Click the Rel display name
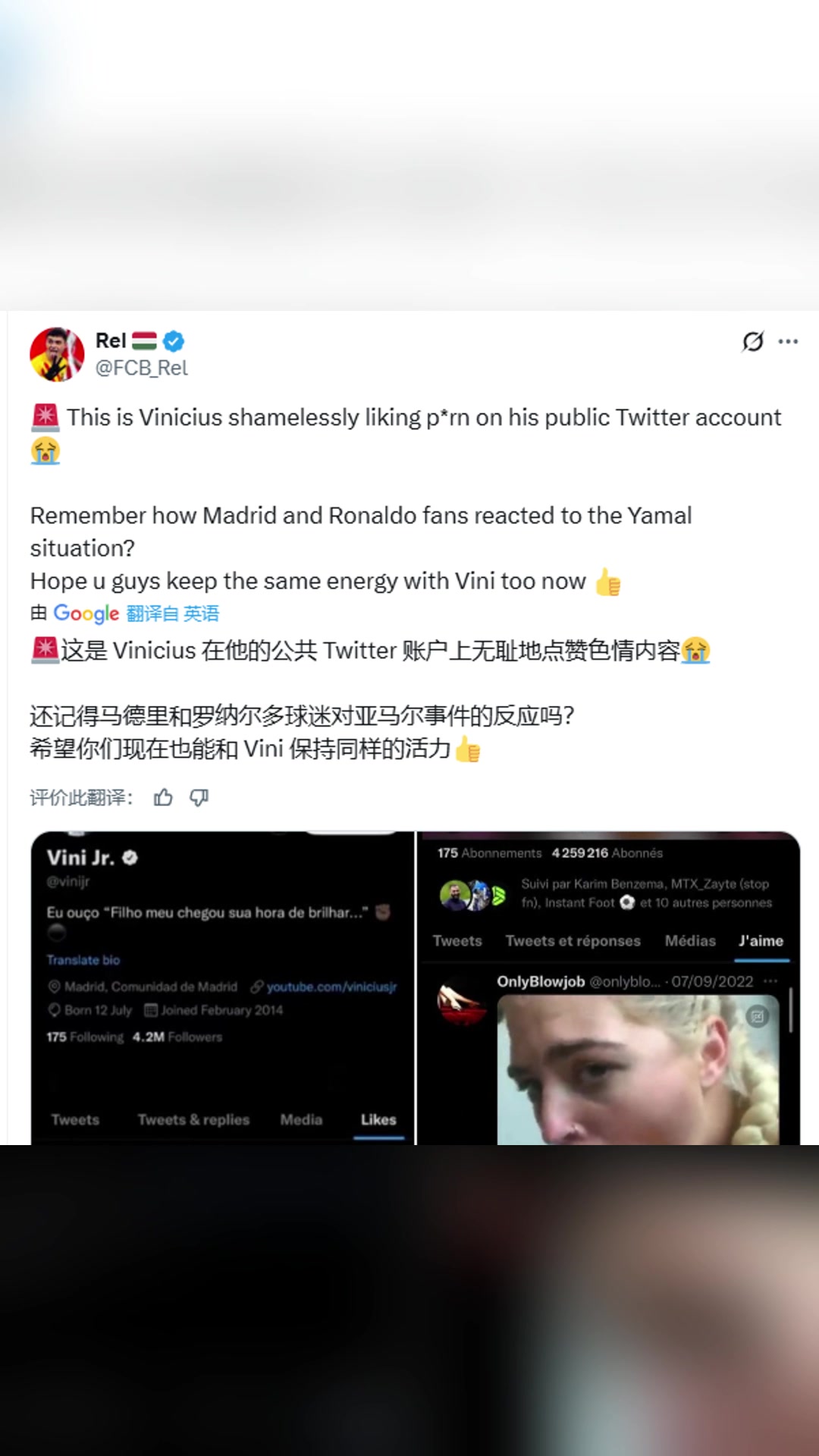819x1456 pixels. (x=111, y=341)
